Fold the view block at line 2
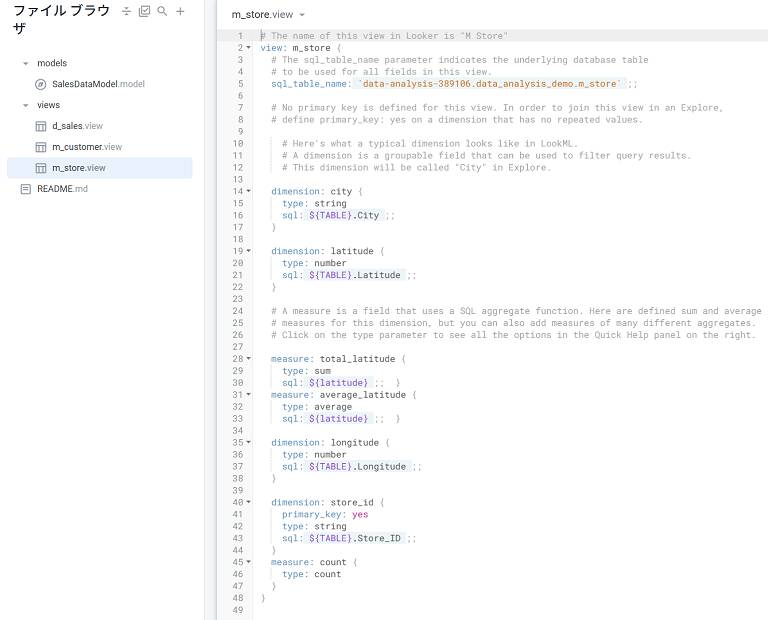The image size is (768, 620). (248, 48)
